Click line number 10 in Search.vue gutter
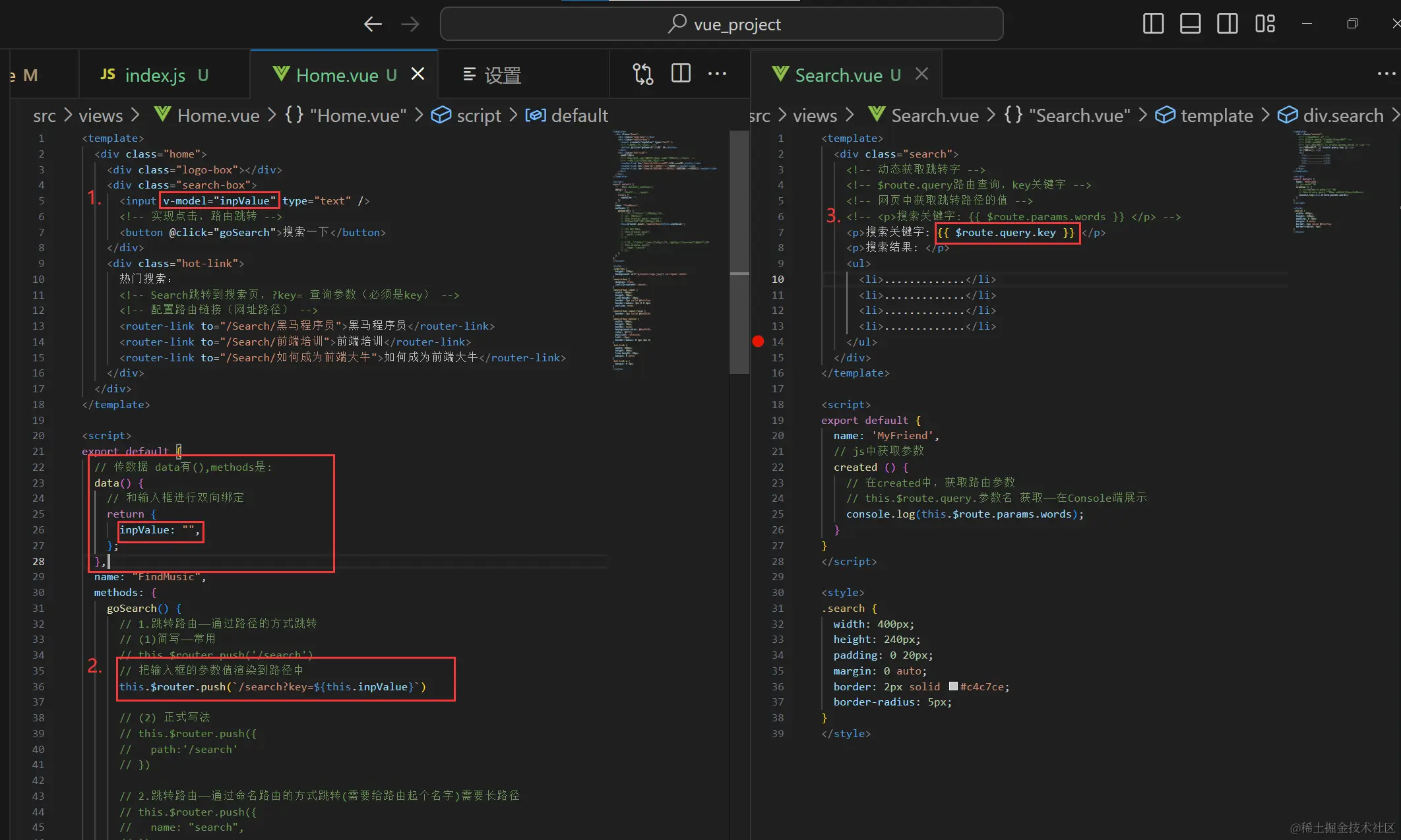The image size is (1401, 840). pyautogui.click(x=778, y=280)
